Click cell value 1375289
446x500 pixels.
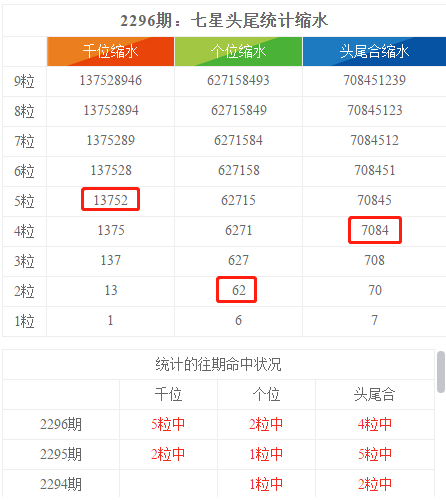(111, 140)
